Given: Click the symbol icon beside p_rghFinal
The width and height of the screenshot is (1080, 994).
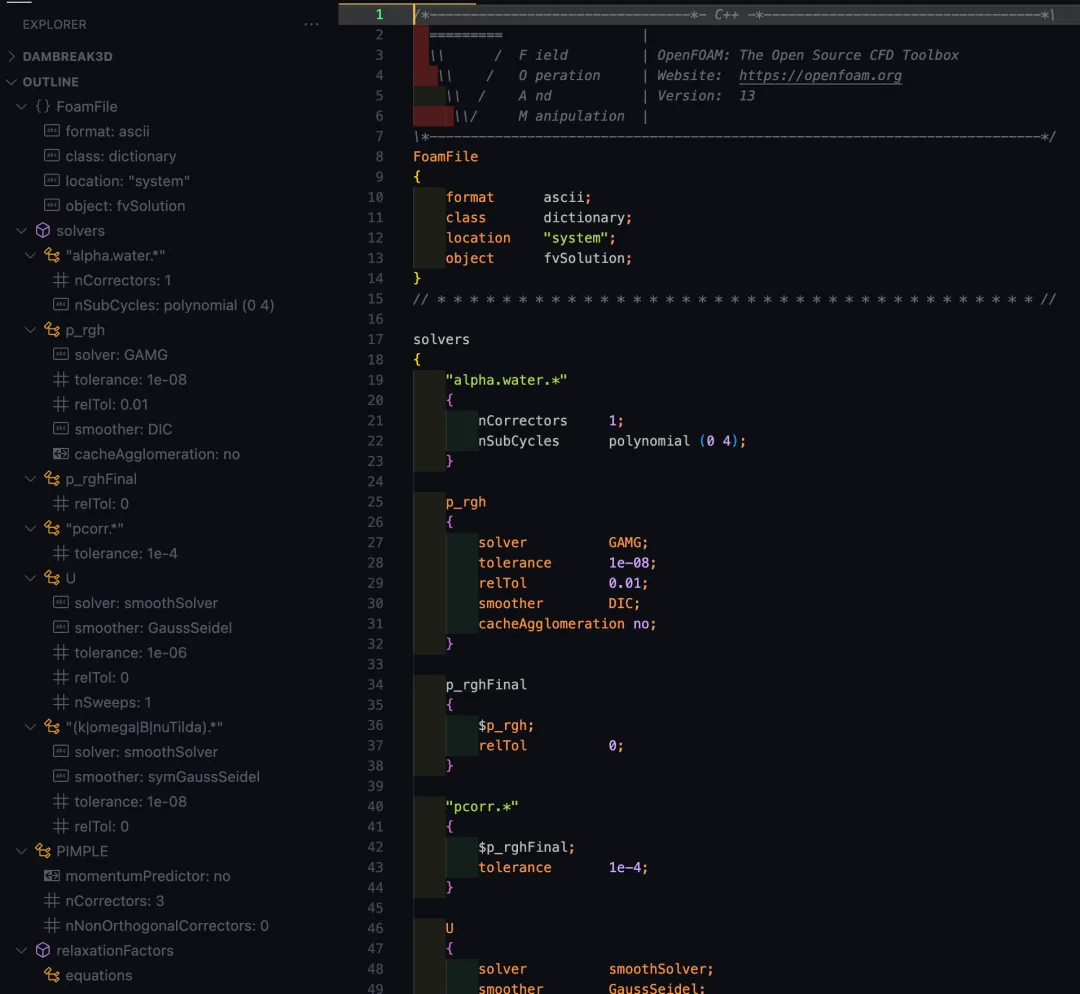Looking at the screenshot, I should click(x=51, y=480).
